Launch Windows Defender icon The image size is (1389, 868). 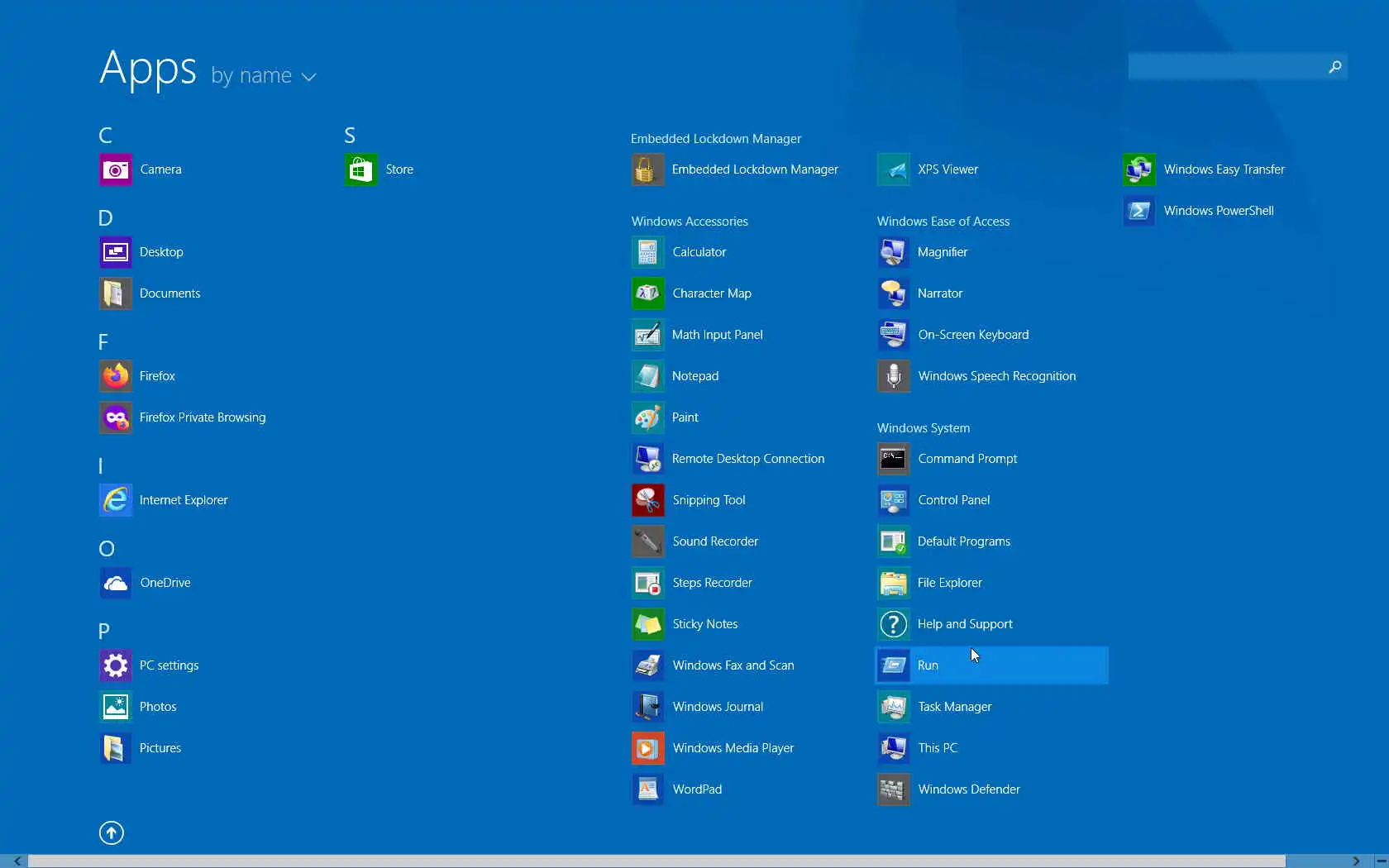coord(894,789)
